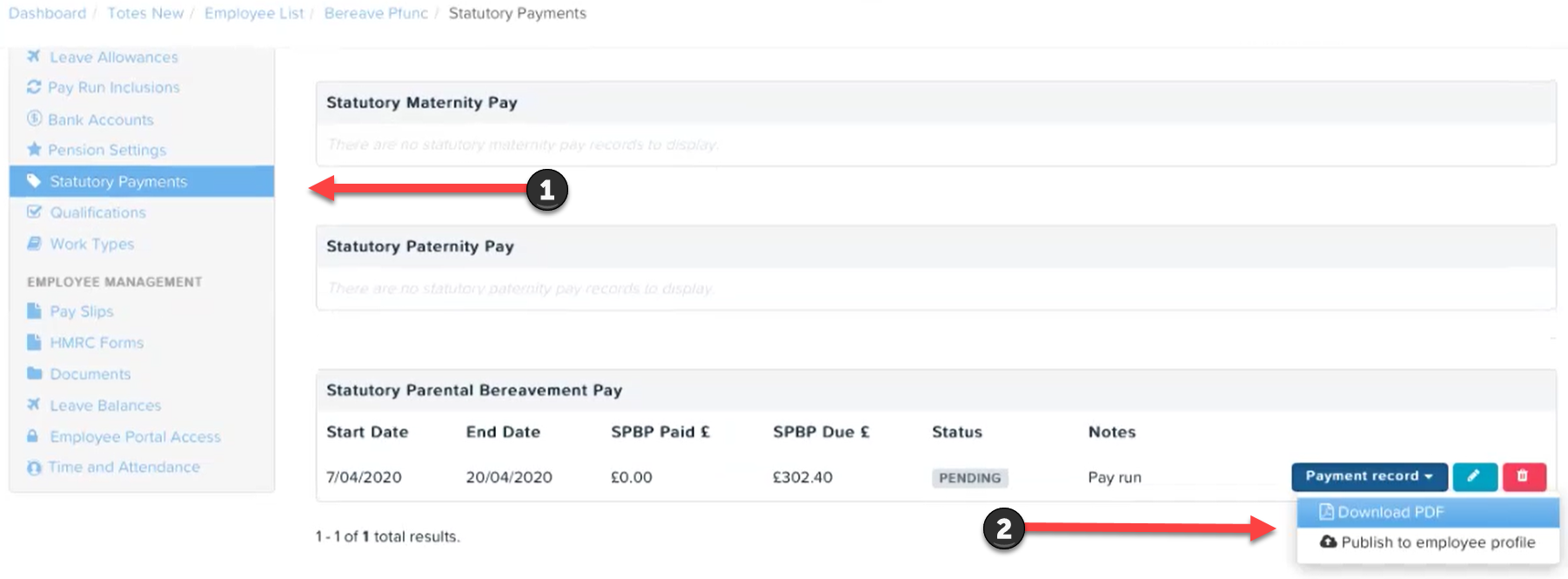
Task: Click the red trash delete button
Action: point(1524,476)
